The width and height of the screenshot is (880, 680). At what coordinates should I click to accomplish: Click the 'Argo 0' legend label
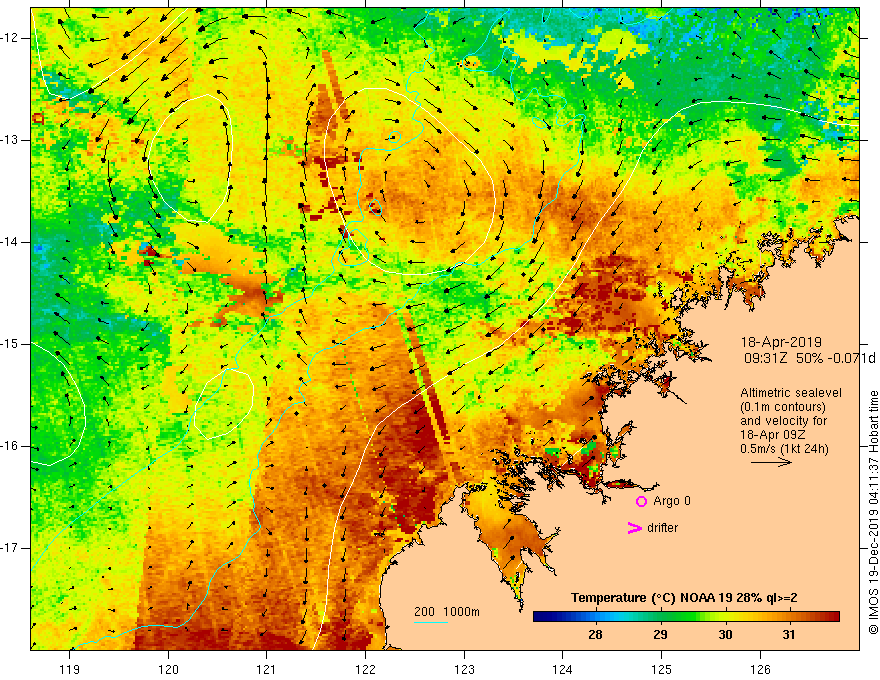click(672, 501)
